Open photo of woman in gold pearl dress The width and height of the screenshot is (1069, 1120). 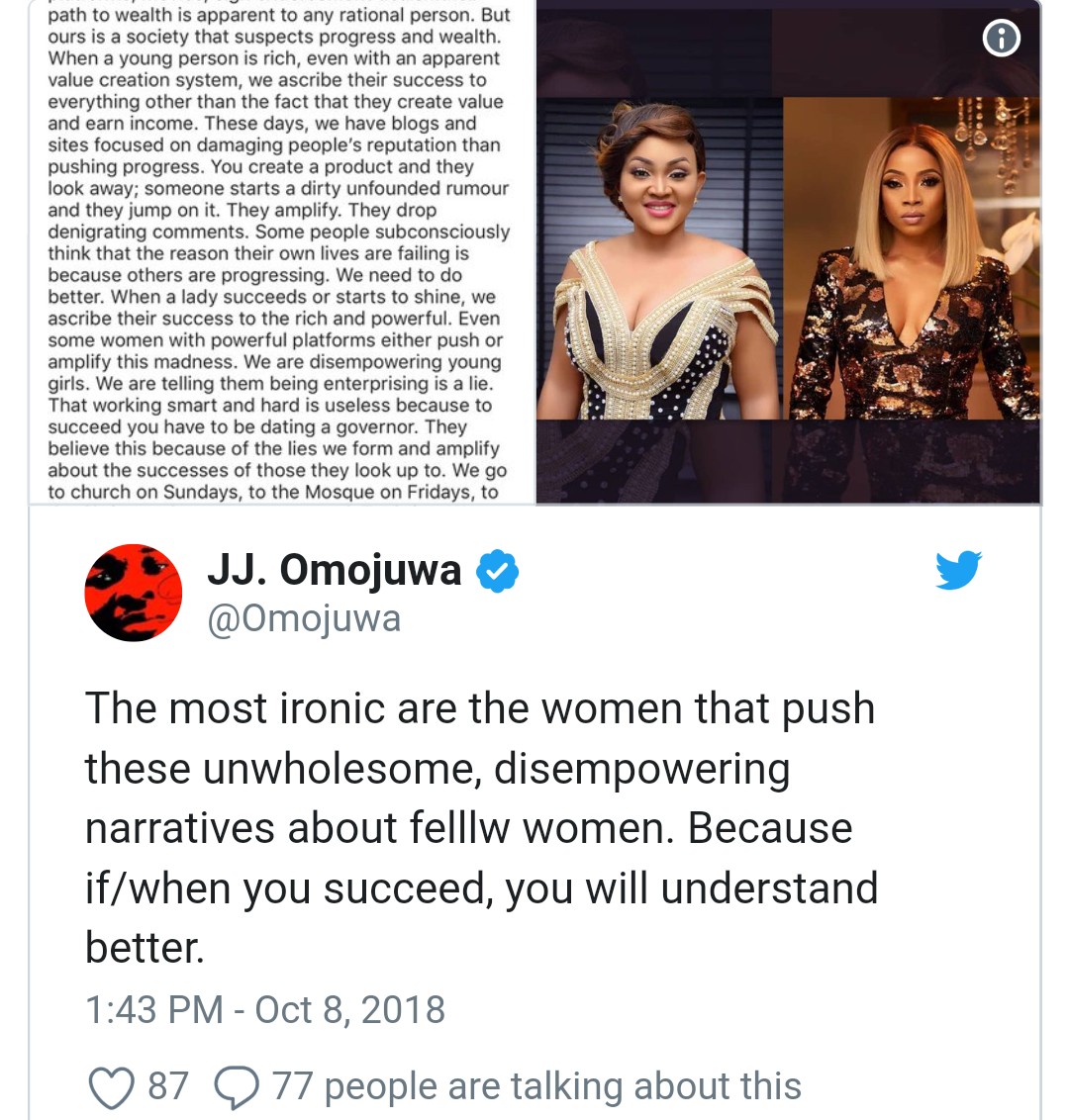click(x=659, y=258)
